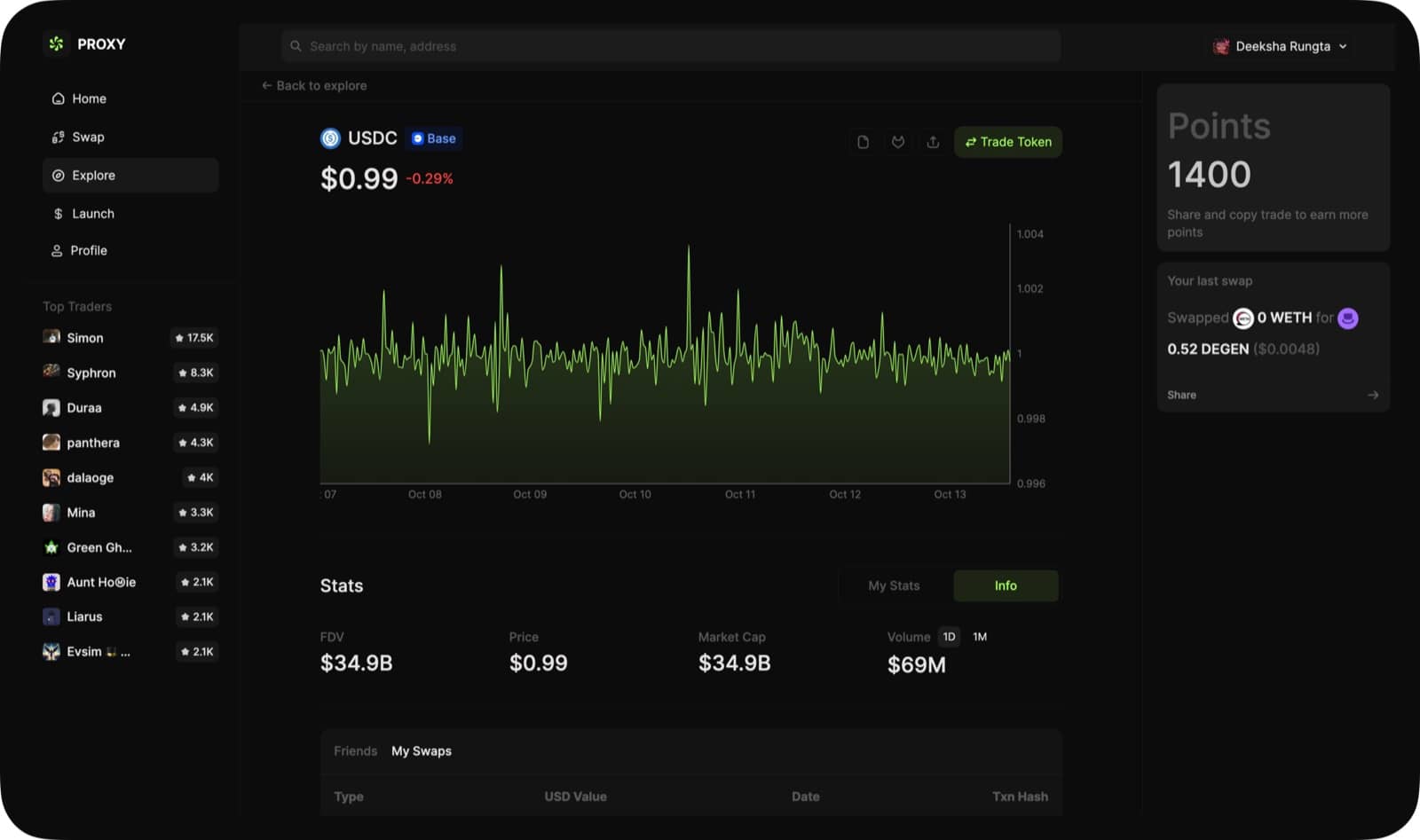Go back to explore
This screenshot has height=840, width=1420.
314,85
